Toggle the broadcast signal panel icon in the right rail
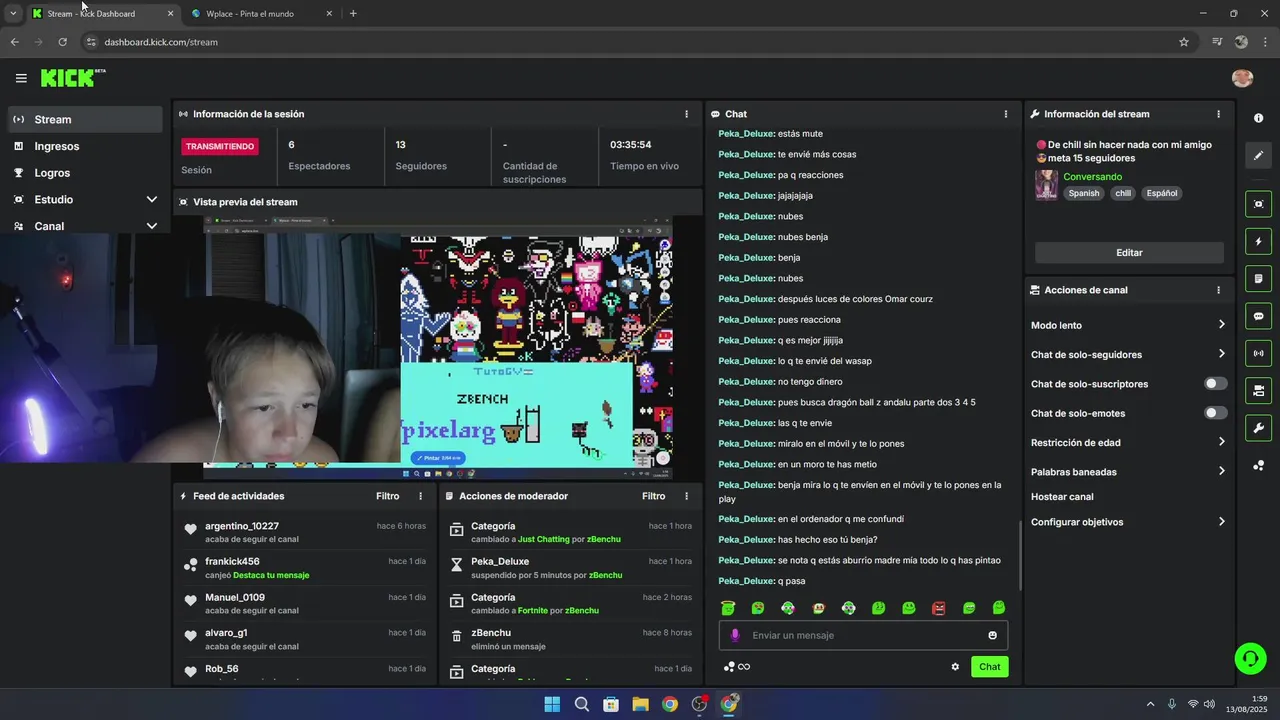Image resolution: width=1280 pixels, height=720 pixels. (1258, 353)
